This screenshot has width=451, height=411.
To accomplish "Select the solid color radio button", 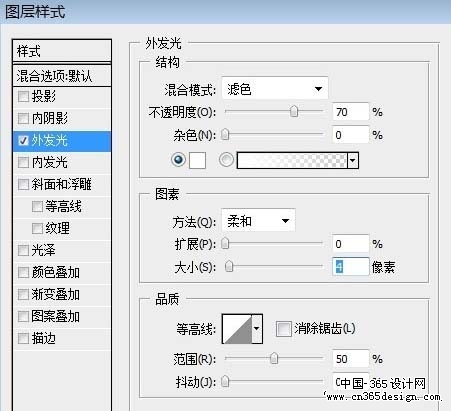I will [178, 160].
